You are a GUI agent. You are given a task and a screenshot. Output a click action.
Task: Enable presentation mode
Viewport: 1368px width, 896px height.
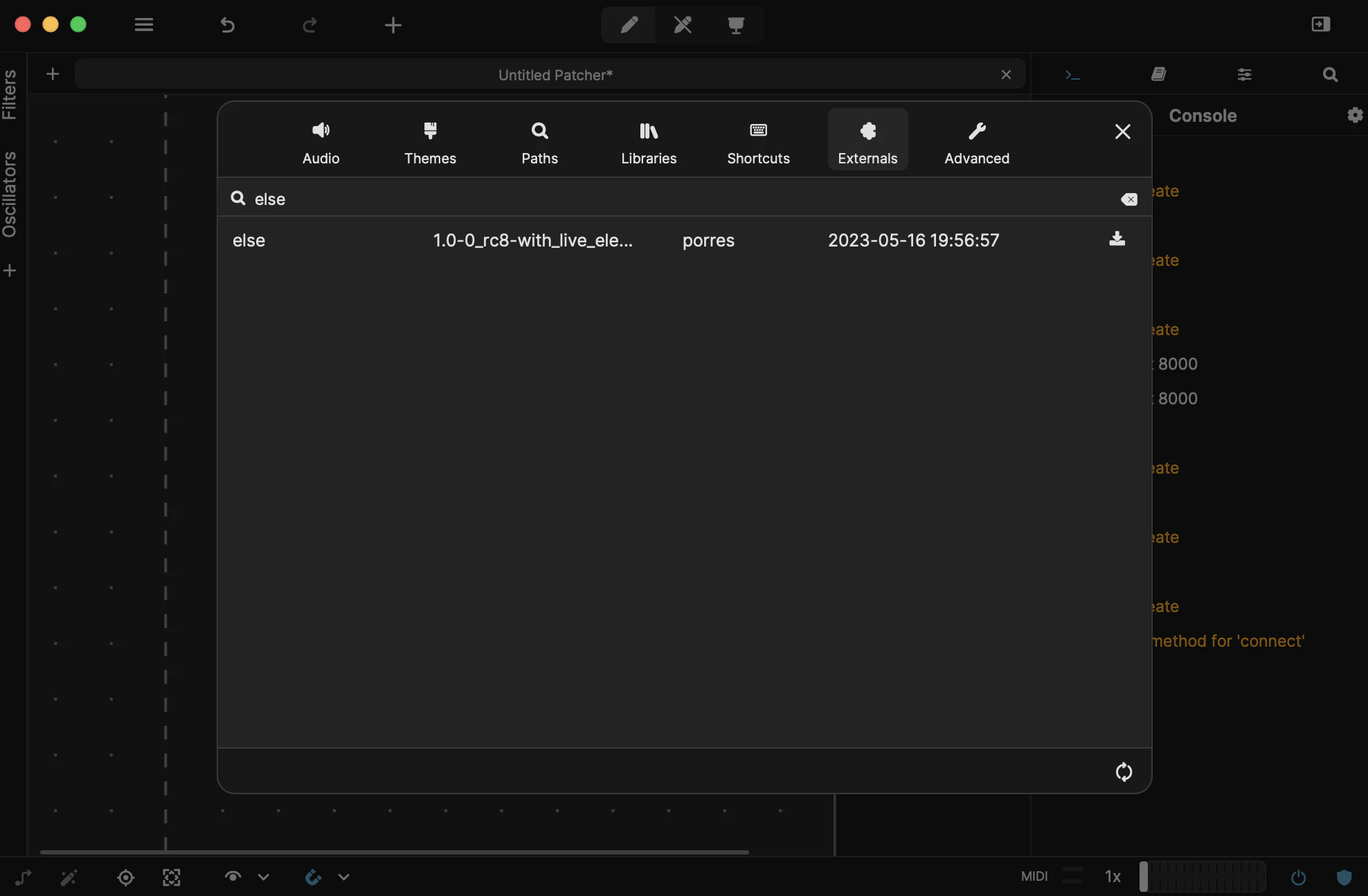tap(736, 25)
